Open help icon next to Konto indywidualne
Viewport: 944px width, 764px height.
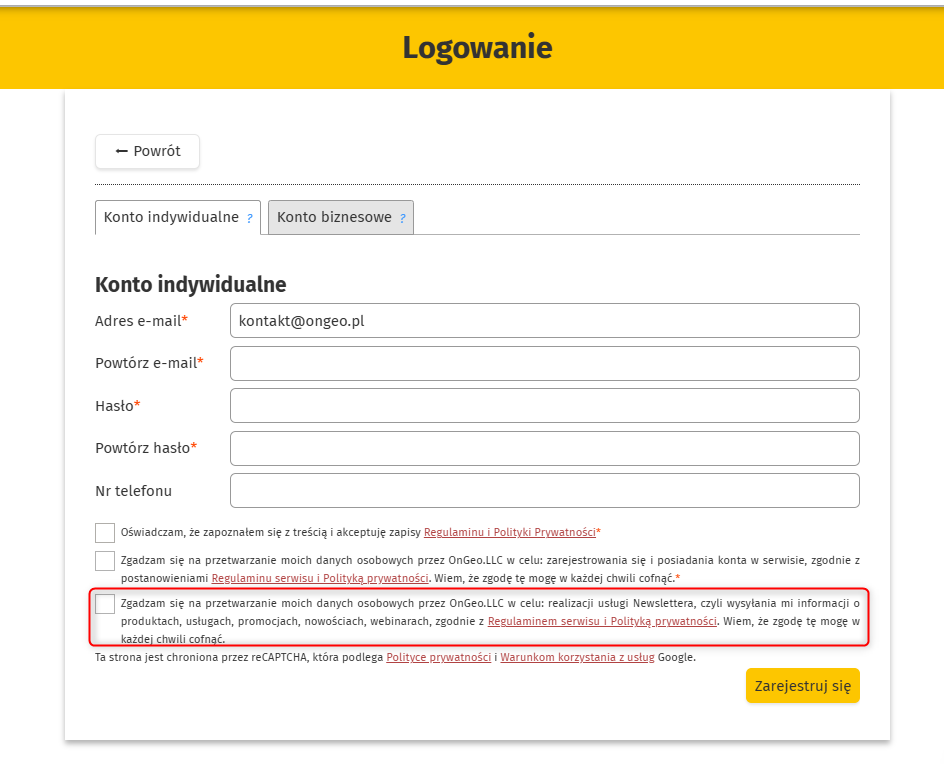point(249,218)
